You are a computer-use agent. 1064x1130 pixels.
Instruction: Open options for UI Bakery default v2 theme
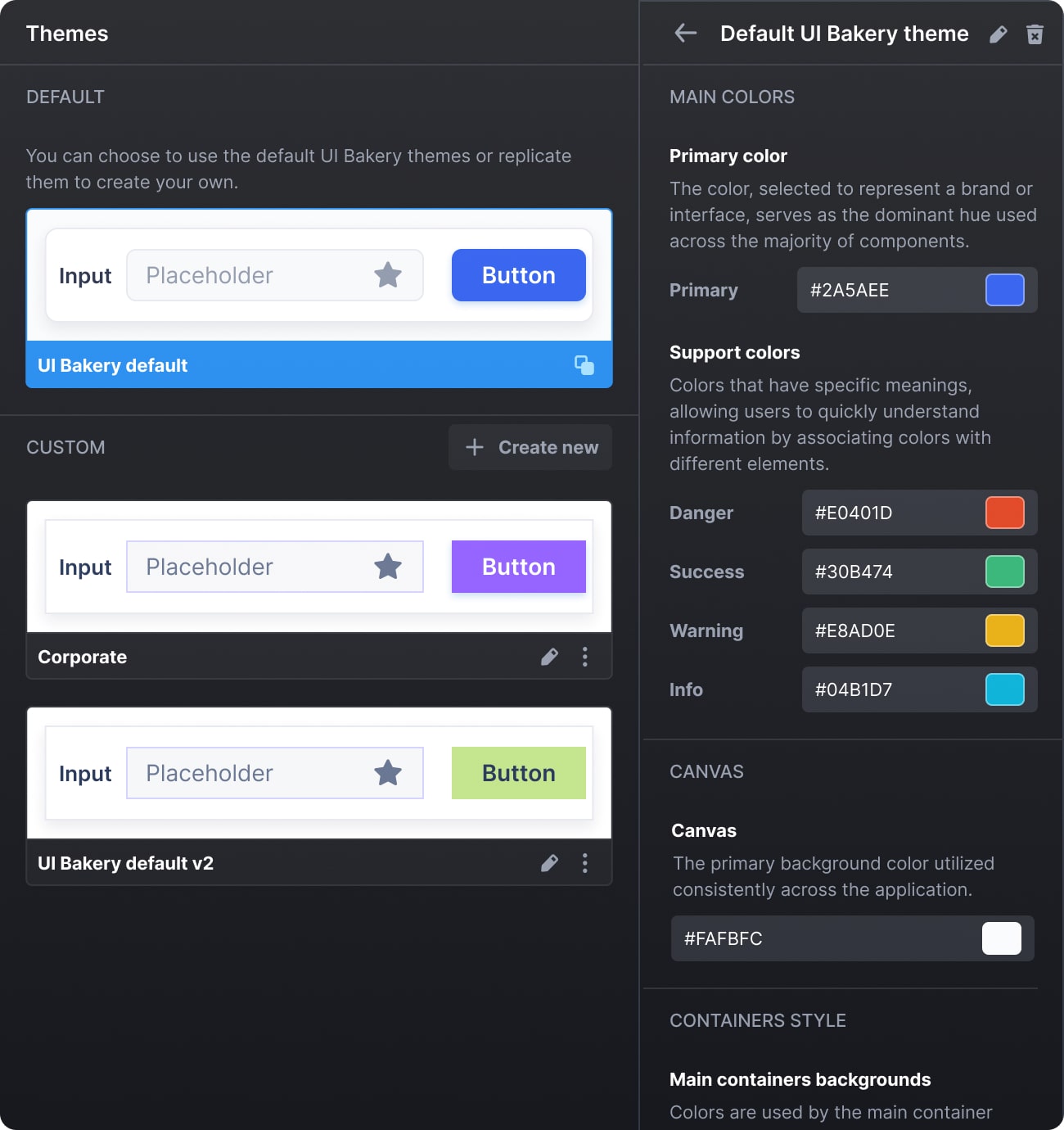point(584,862)
